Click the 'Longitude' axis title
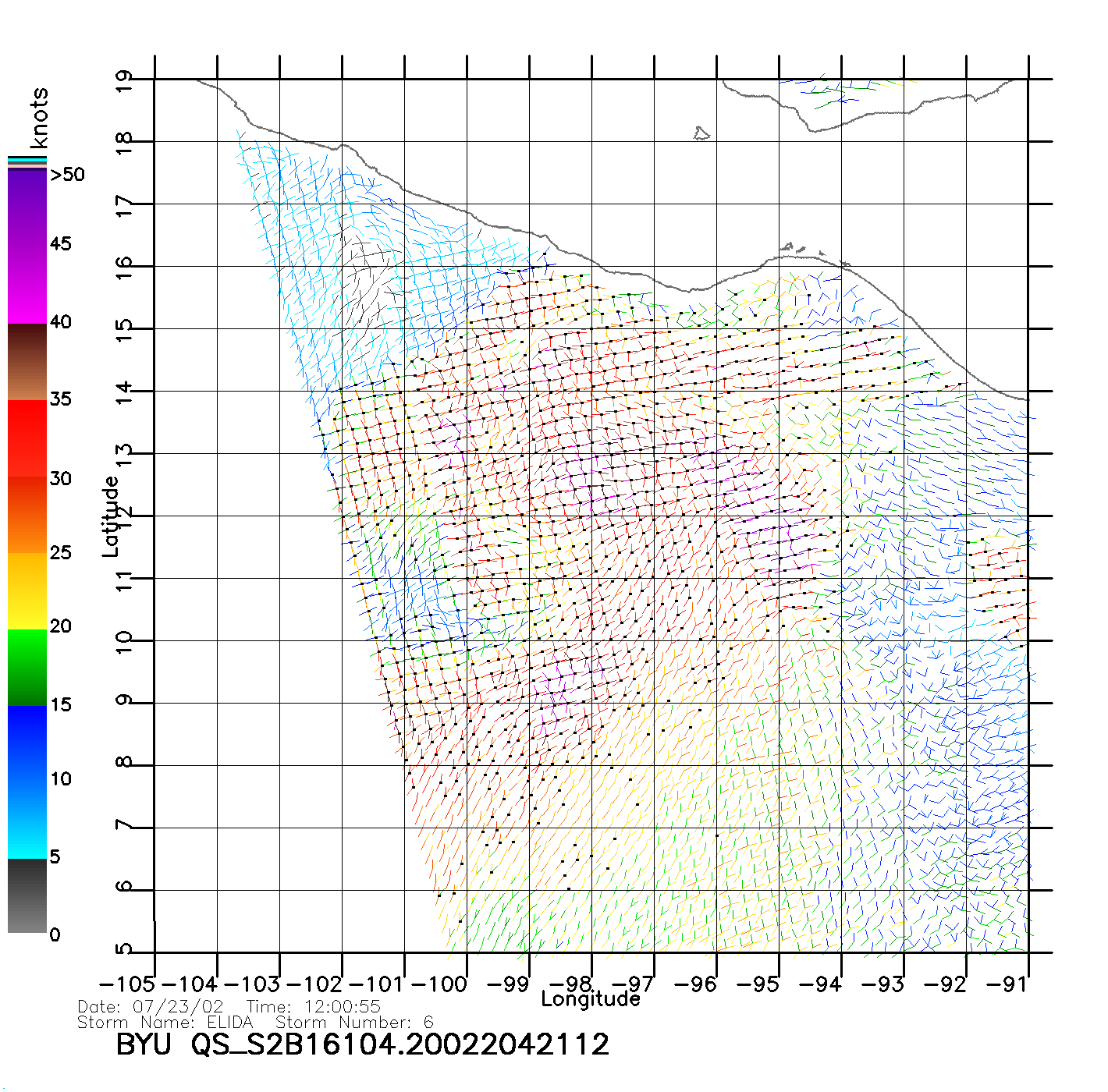The height and width of the screenshot is (1092, 1108). coord(591,999)
